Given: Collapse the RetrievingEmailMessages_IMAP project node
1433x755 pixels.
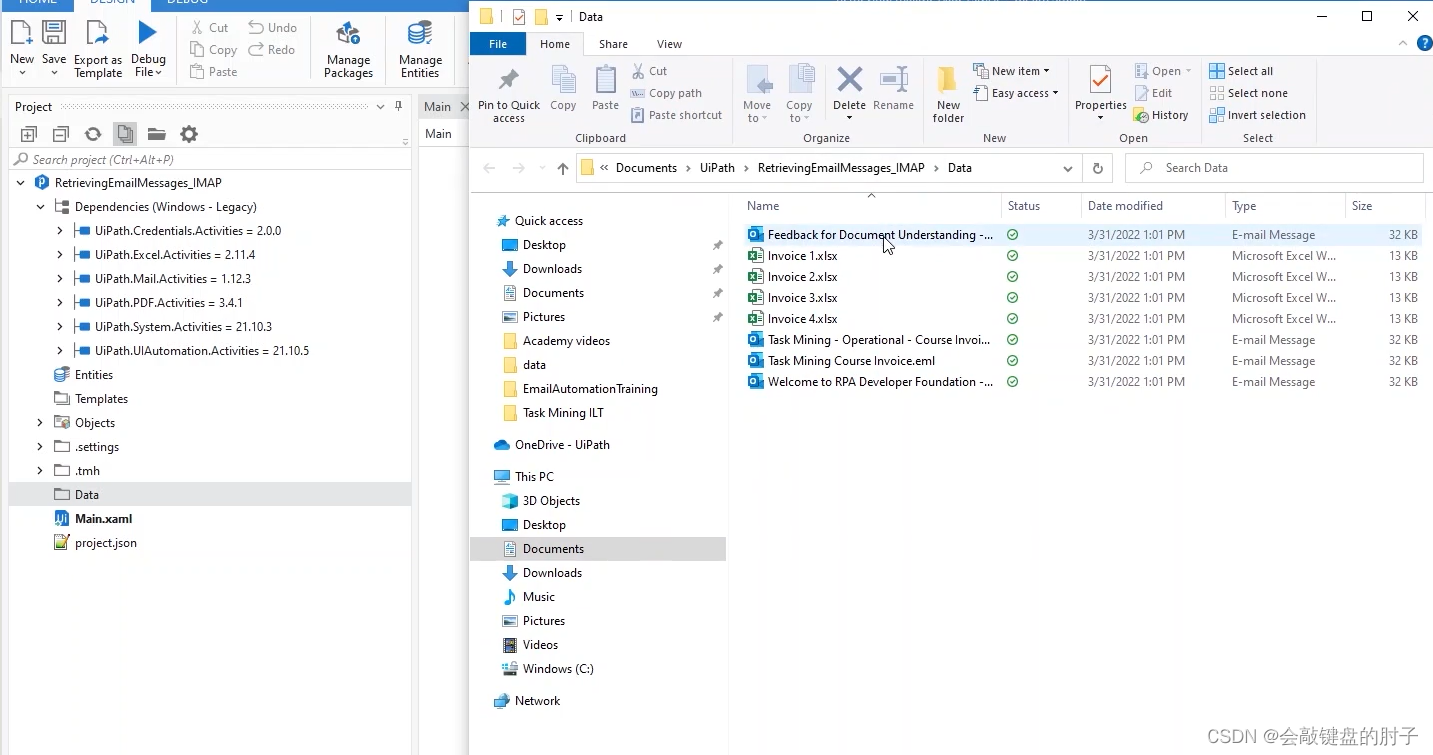Looking at the screenshot, I should coord(21,183).
